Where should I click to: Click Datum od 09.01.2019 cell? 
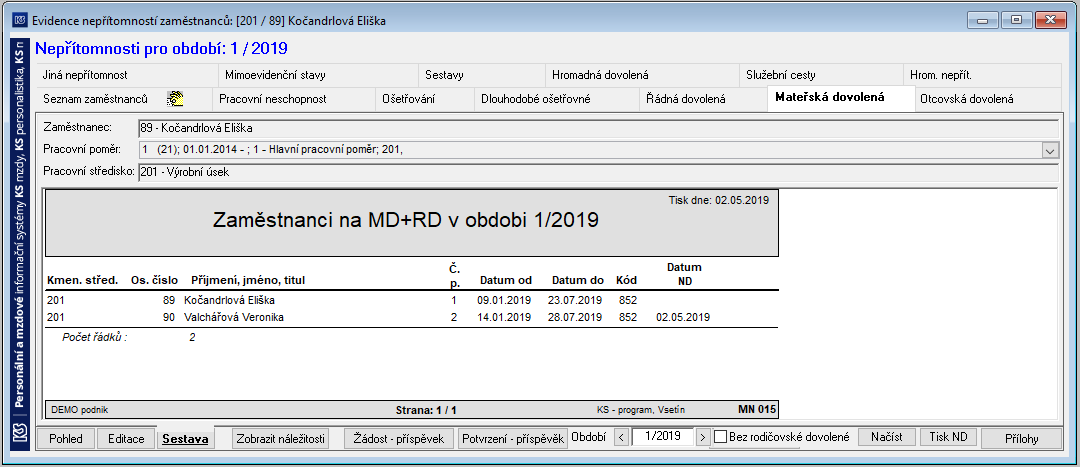coord(504,300)
